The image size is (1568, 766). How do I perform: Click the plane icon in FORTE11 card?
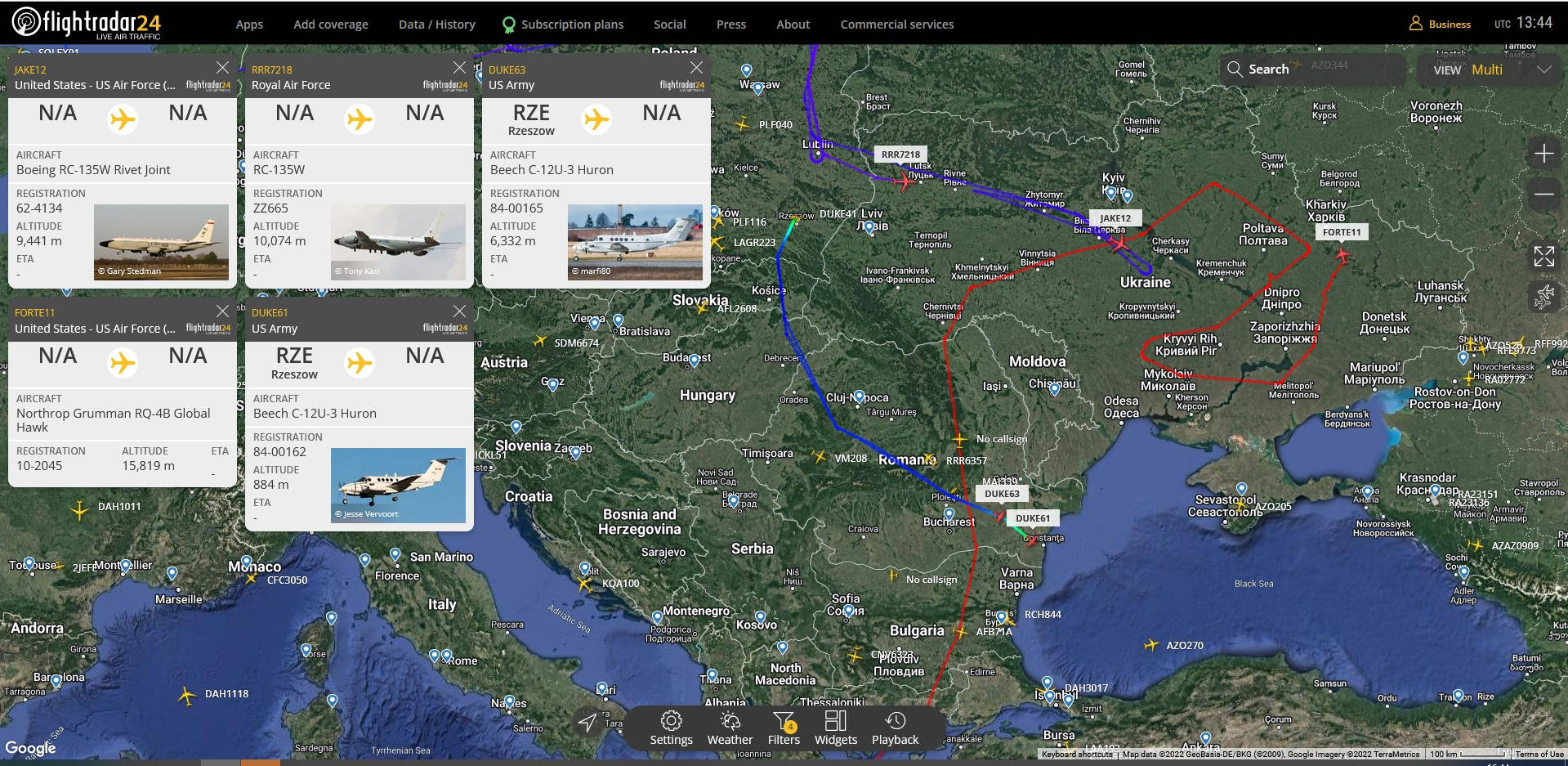[123, 362]
